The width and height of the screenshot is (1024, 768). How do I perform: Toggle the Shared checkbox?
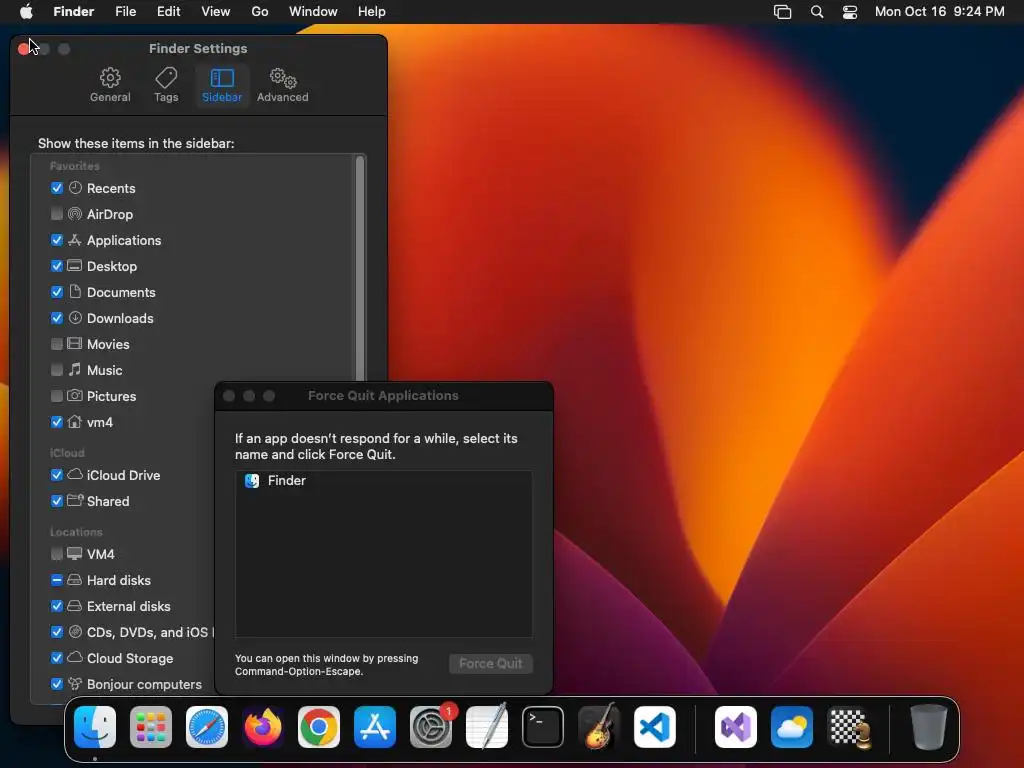click(x=57, y=501)
